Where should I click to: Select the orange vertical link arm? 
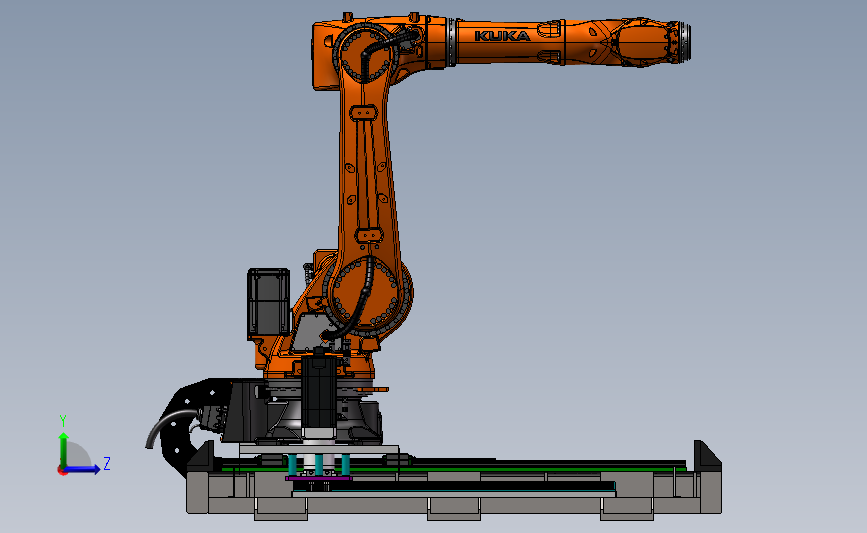click(368, 169)
